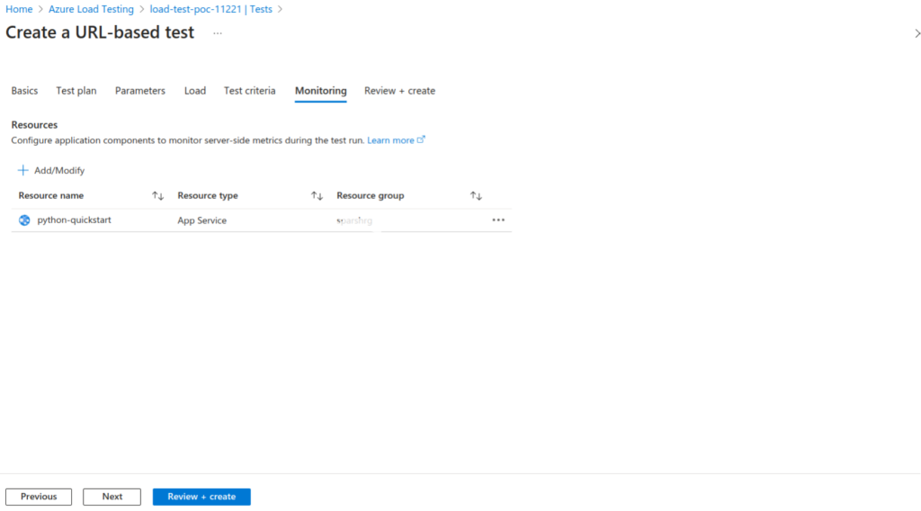Click the Create a URL-based test title

100,32
